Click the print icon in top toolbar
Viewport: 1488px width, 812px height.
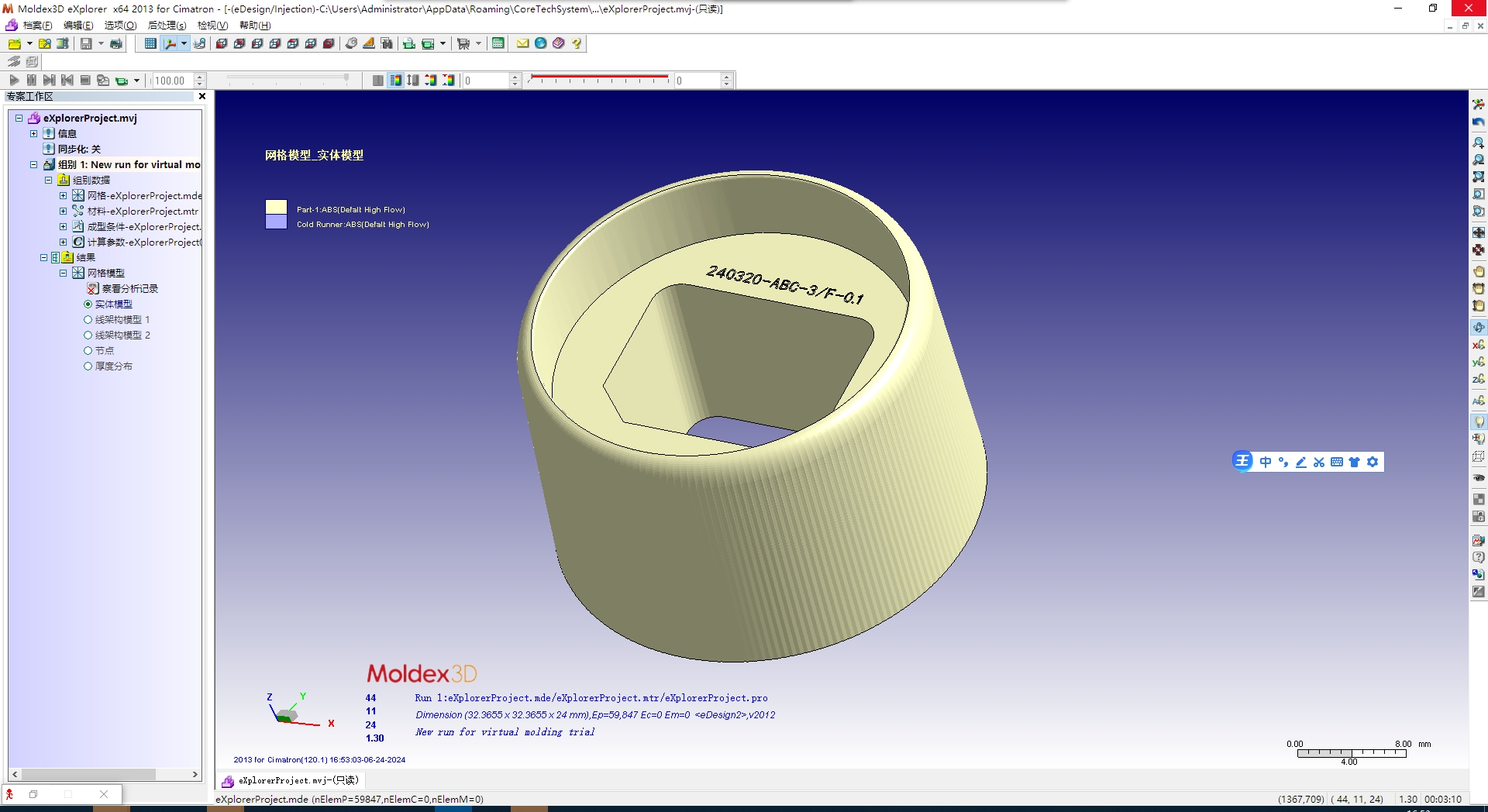tap(116, 44)
